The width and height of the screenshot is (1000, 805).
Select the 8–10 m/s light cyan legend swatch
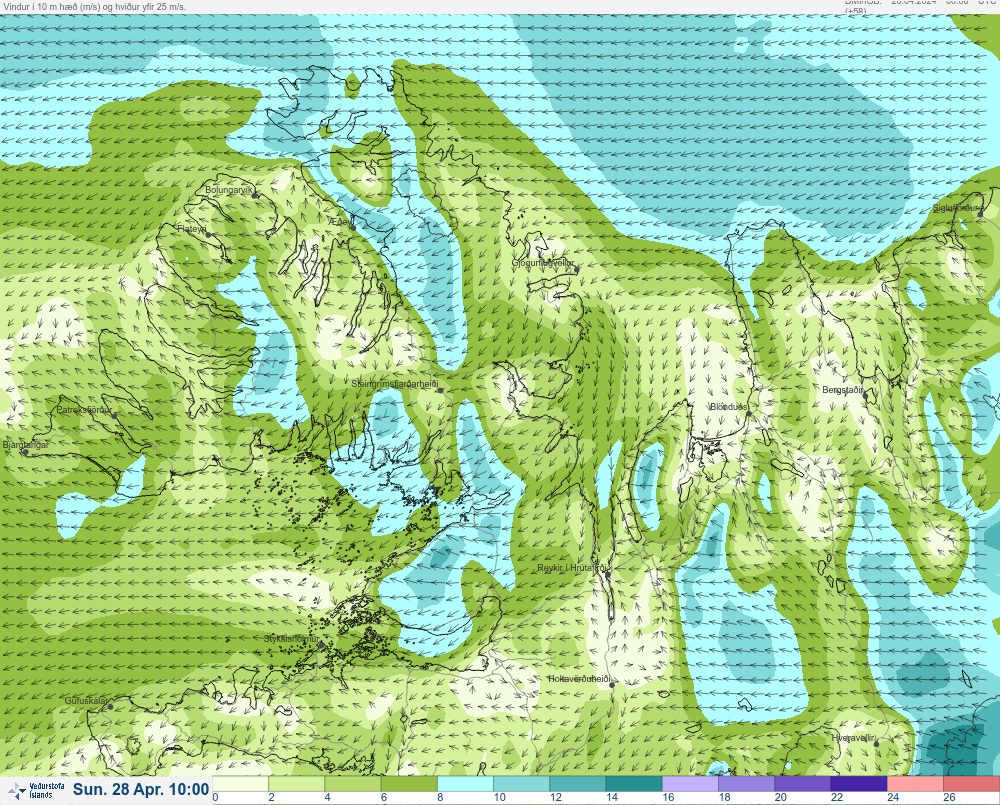tap(466, 783)
